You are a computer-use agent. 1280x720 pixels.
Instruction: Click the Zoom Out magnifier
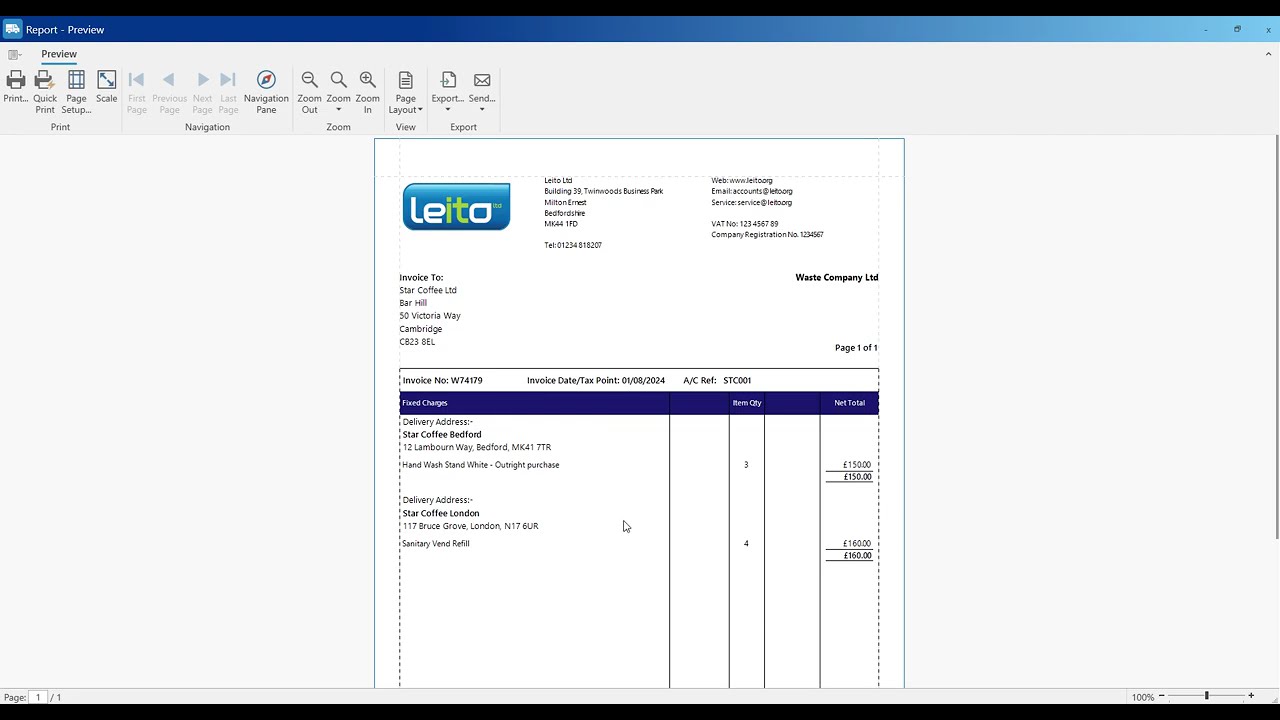click(x=310, y=92)
